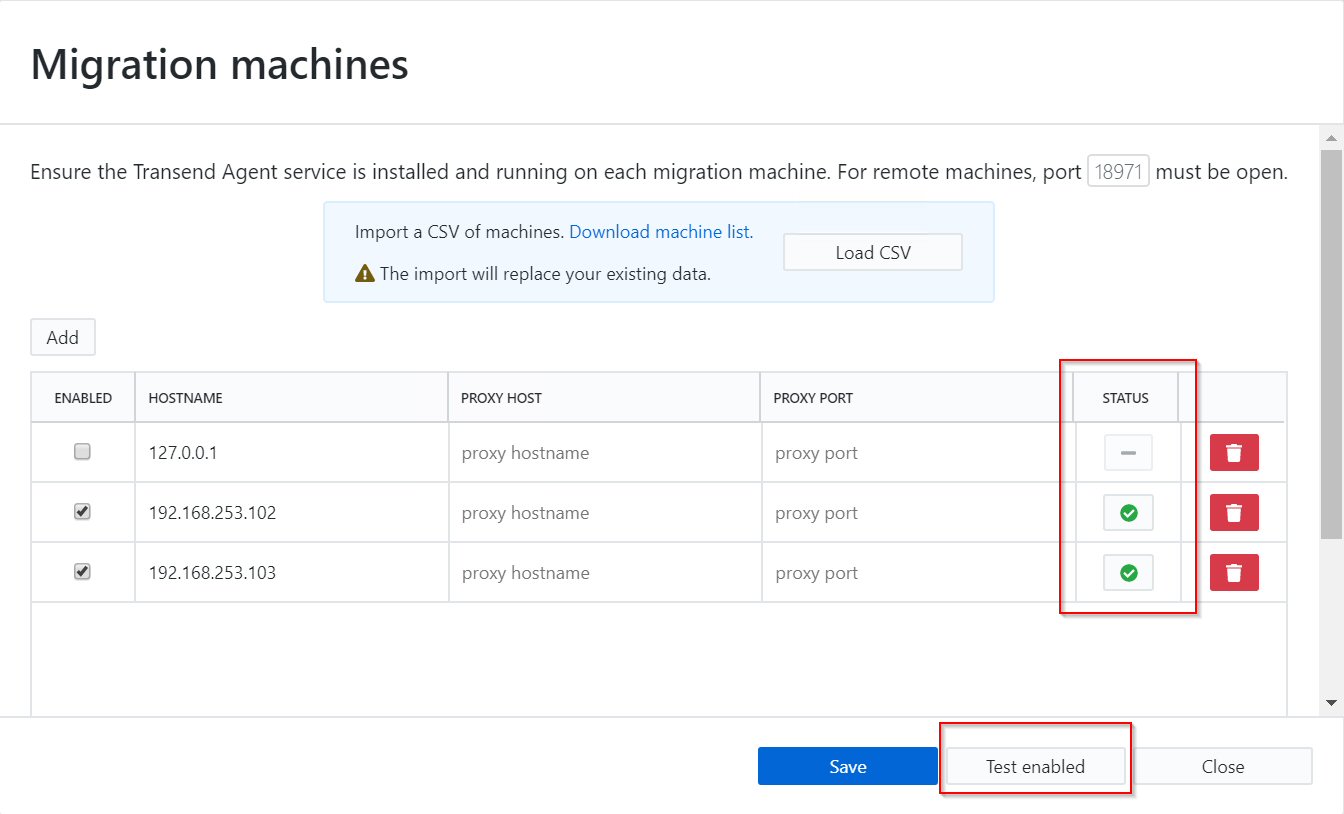Click proxy port field for 192.168.253.102

coord(917,513)
